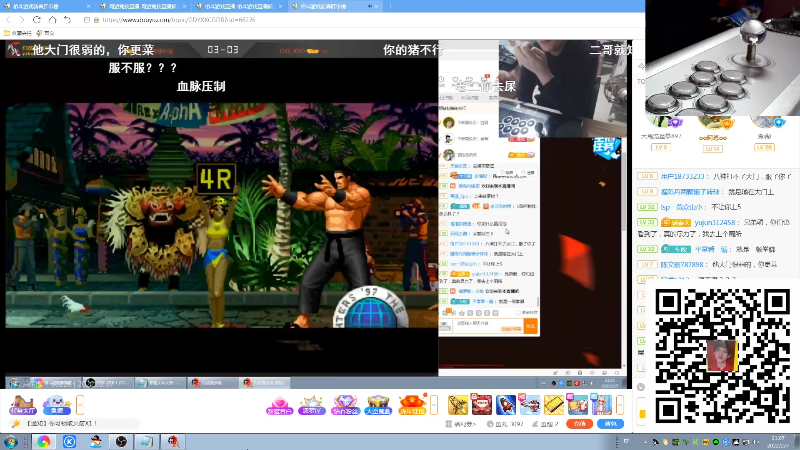
Task: Click the orange send button in the embedded chat
Action: pos(531,326)
